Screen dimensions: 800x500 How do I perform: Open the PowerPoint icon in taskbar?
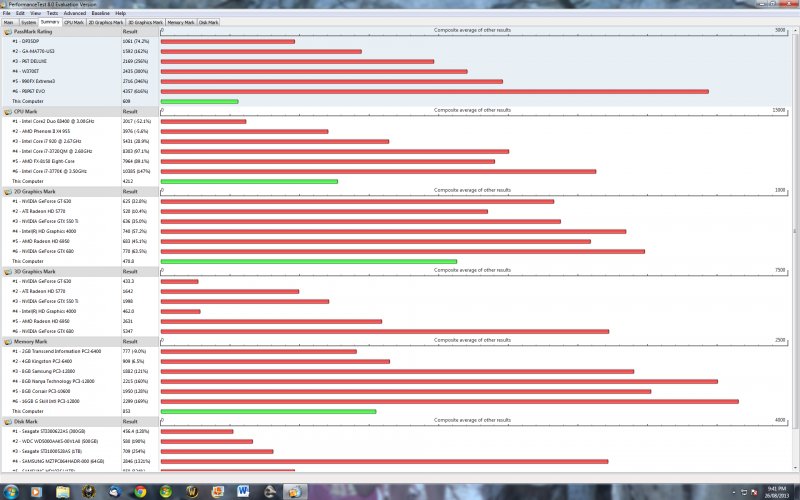pyautogui.click(x=217, y=492)
